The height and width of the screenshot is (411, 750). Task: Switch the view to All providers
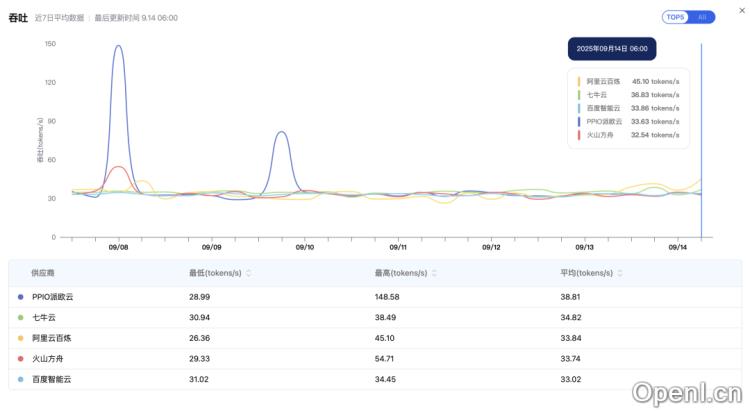click(x=702, y=17)
